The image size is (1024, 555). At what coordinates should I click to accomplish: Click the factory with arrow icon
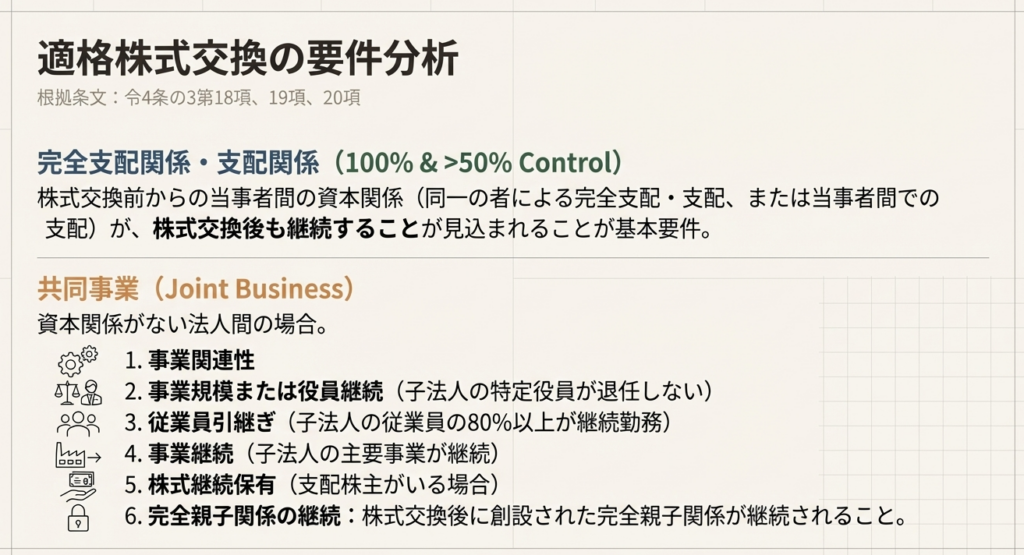coord(78,454)
